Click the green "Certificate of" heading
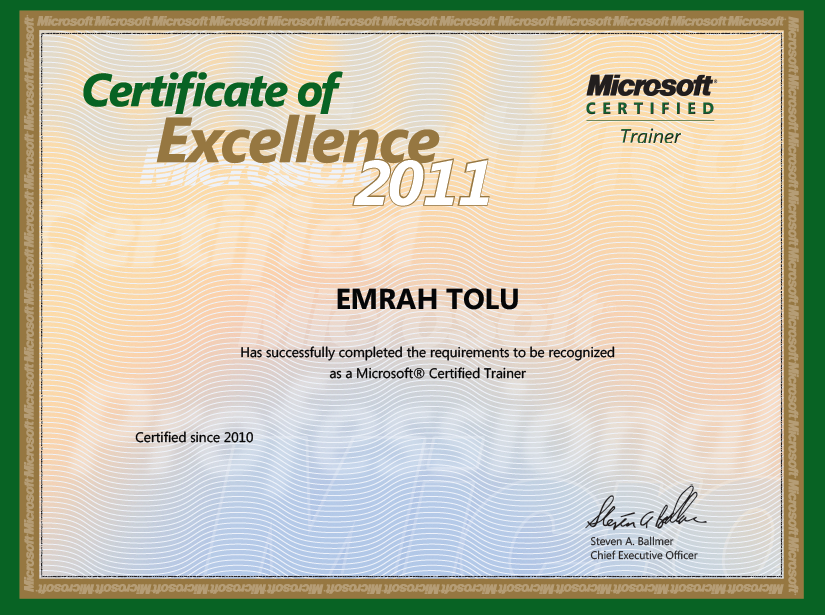Screen dimensions: 825x615 (212, 92)
